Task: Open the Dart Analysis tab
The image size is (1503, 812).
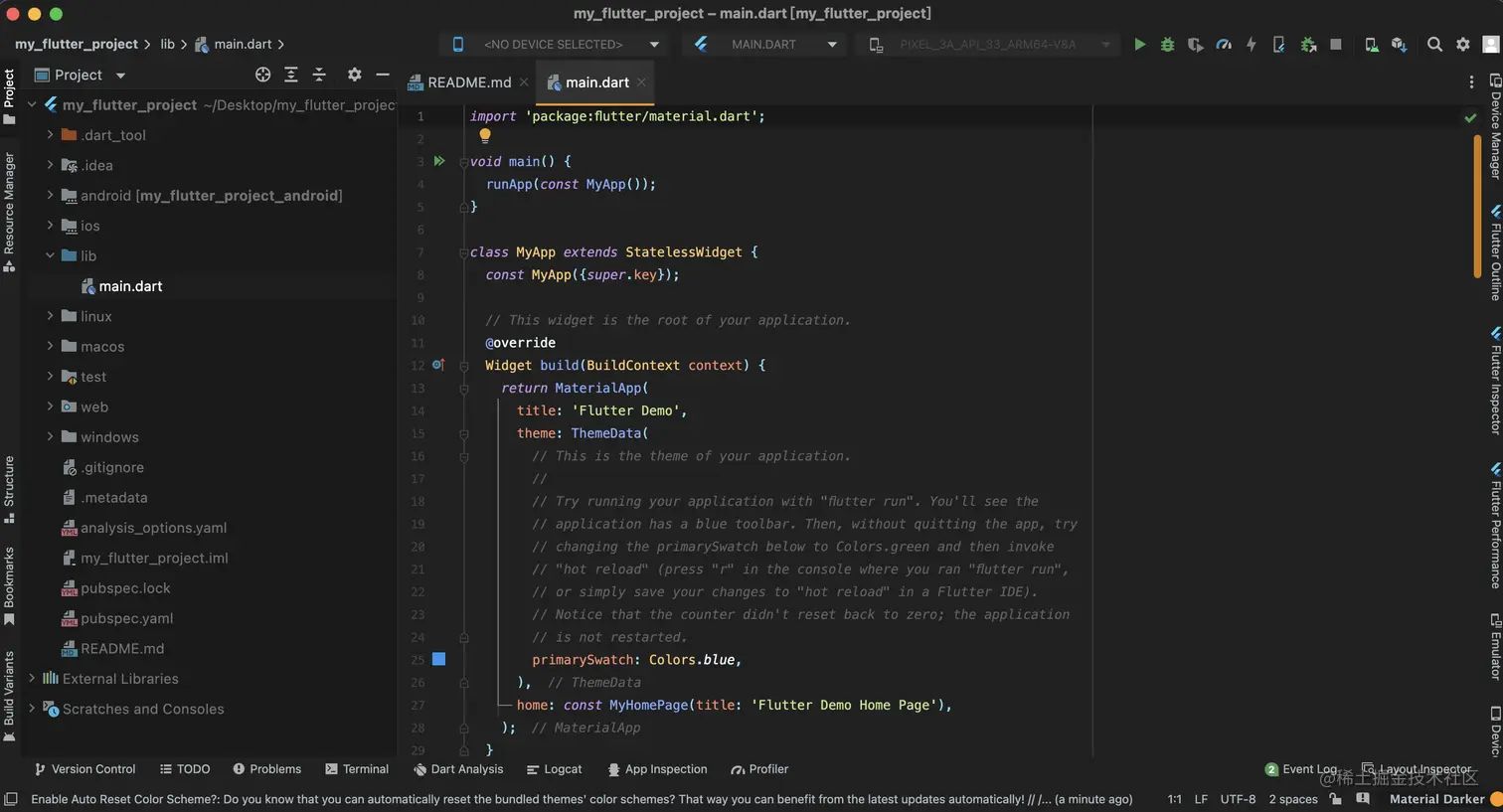Action: (x=458, y=769)
